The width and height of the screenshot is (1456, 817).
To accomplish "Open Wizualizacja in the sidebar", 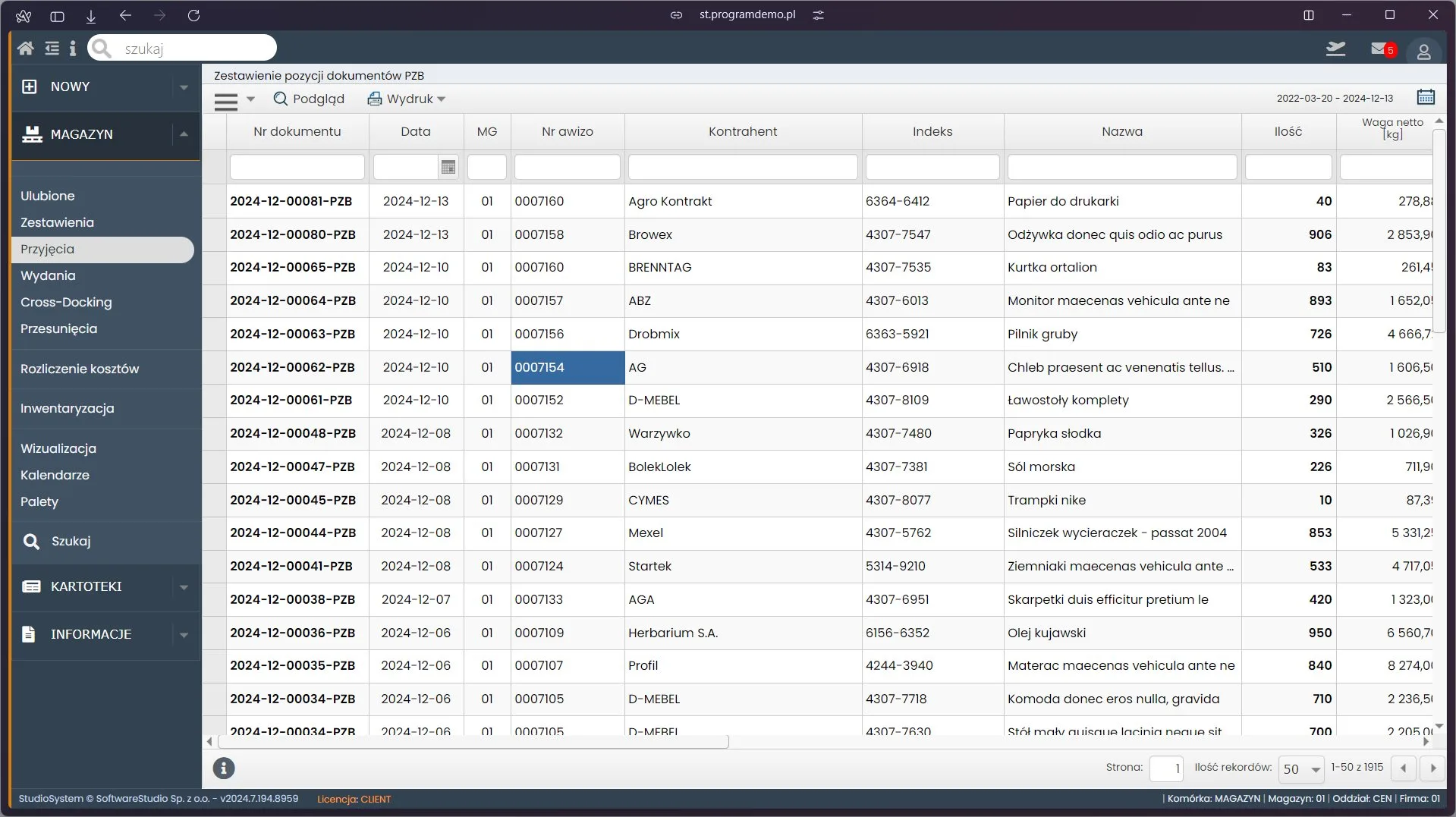I will point(58,448).
